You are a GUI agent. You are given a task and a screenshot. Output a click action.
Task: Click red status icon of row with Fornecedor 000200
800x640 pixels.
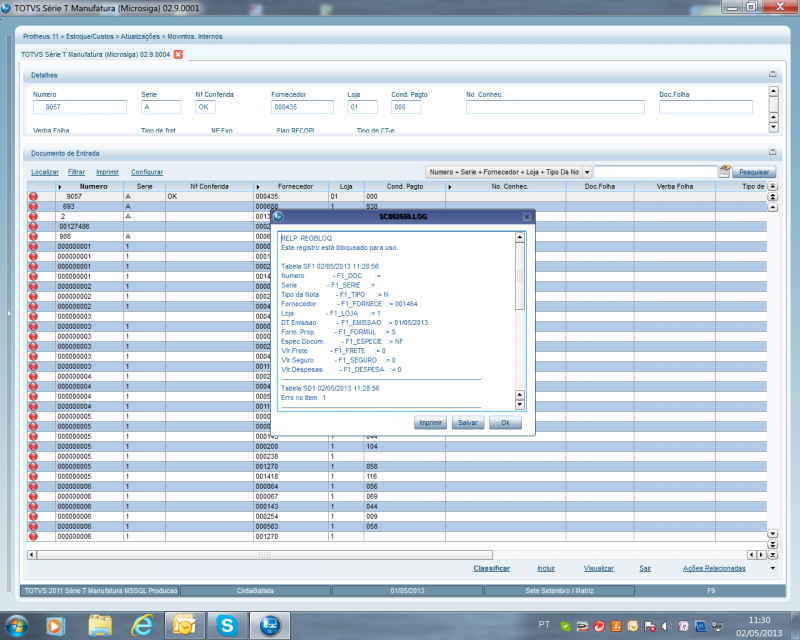(34, 447)
